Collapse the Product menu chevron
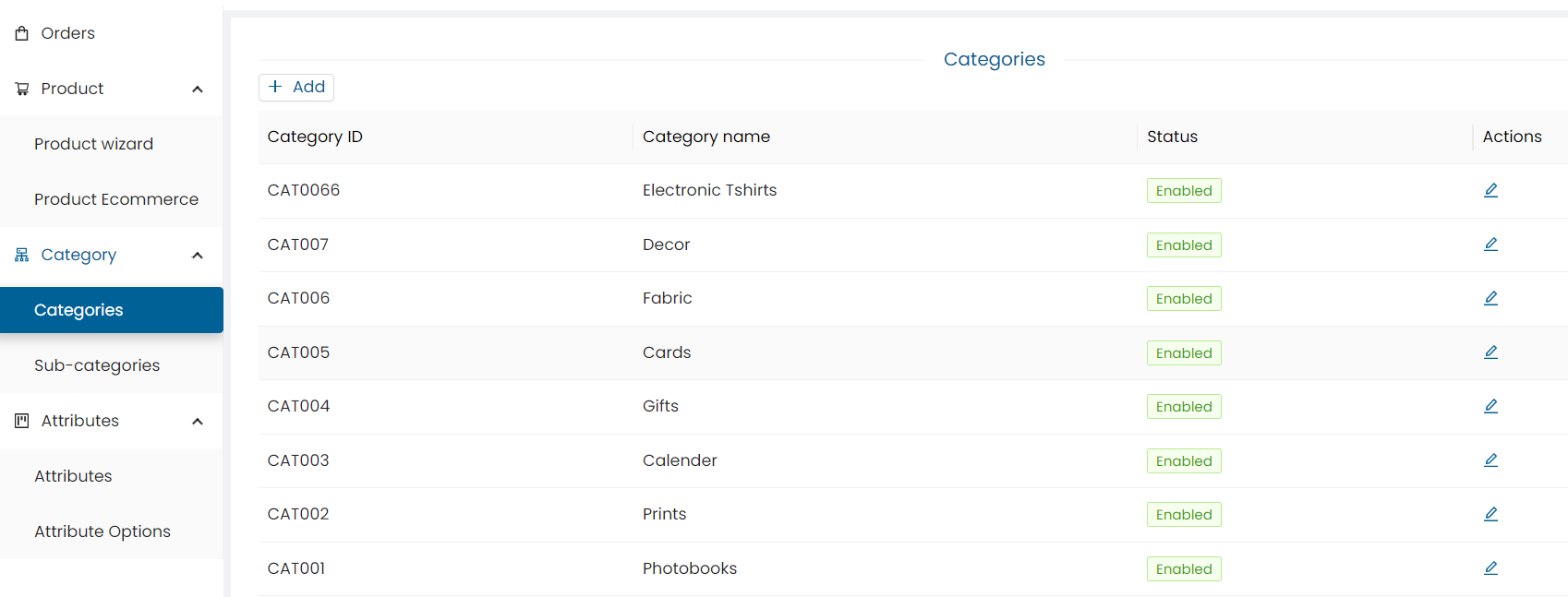 198,90
